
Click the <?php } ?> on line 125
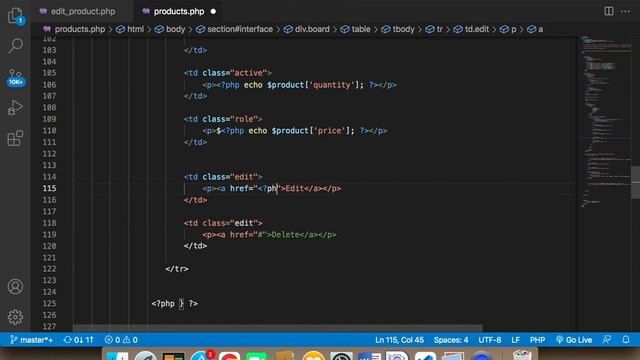pyautogui.click(x=175, y=304)
